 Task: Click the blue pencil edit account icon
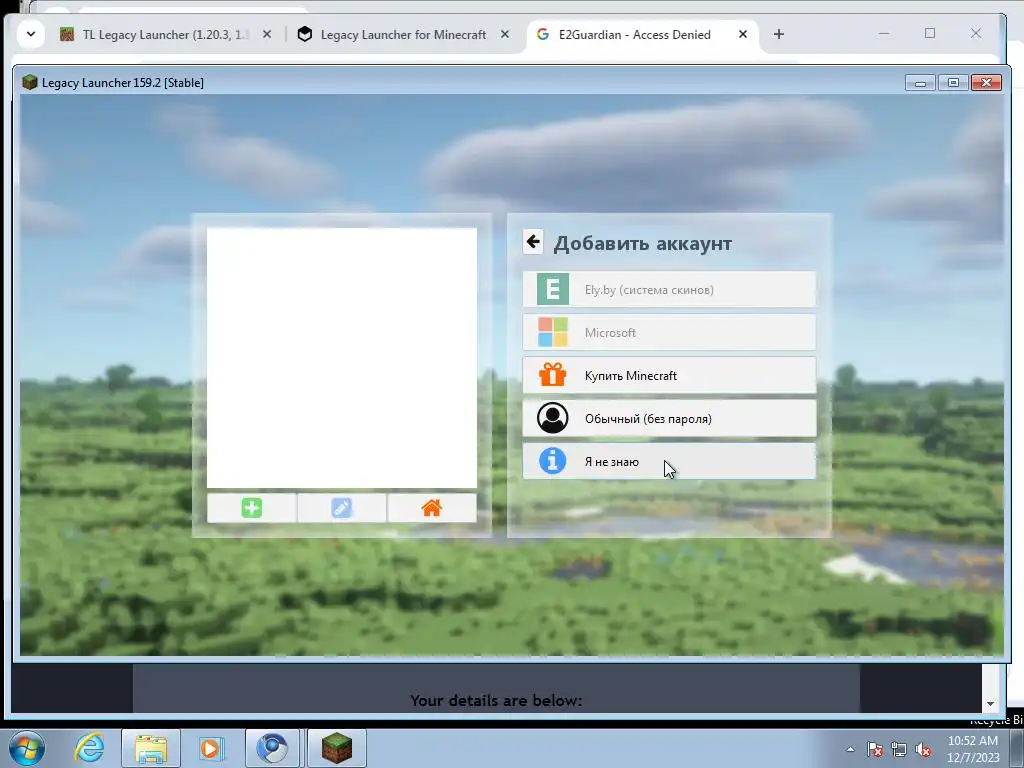tap(342, 508)
